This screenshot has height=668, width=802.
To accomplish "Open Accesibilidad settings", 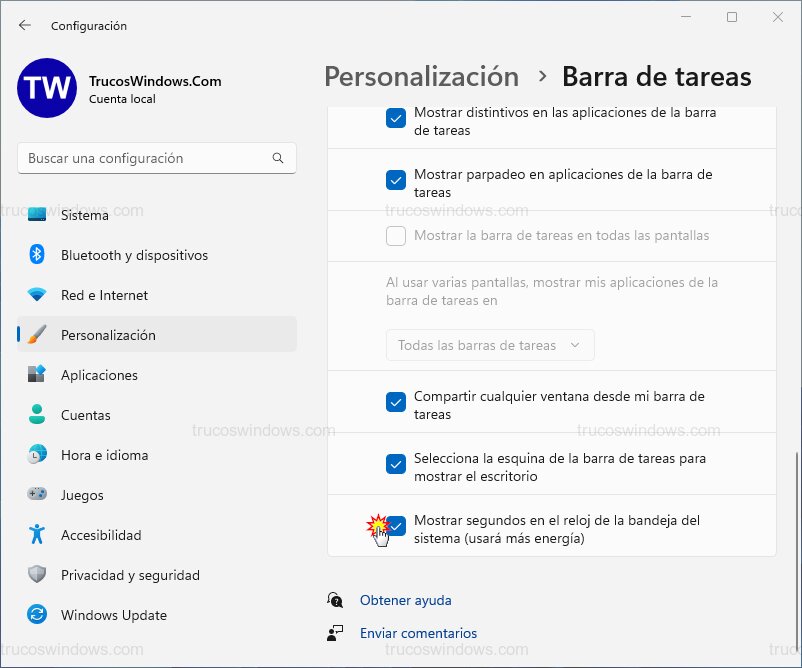I will click(x=99, y=534).
